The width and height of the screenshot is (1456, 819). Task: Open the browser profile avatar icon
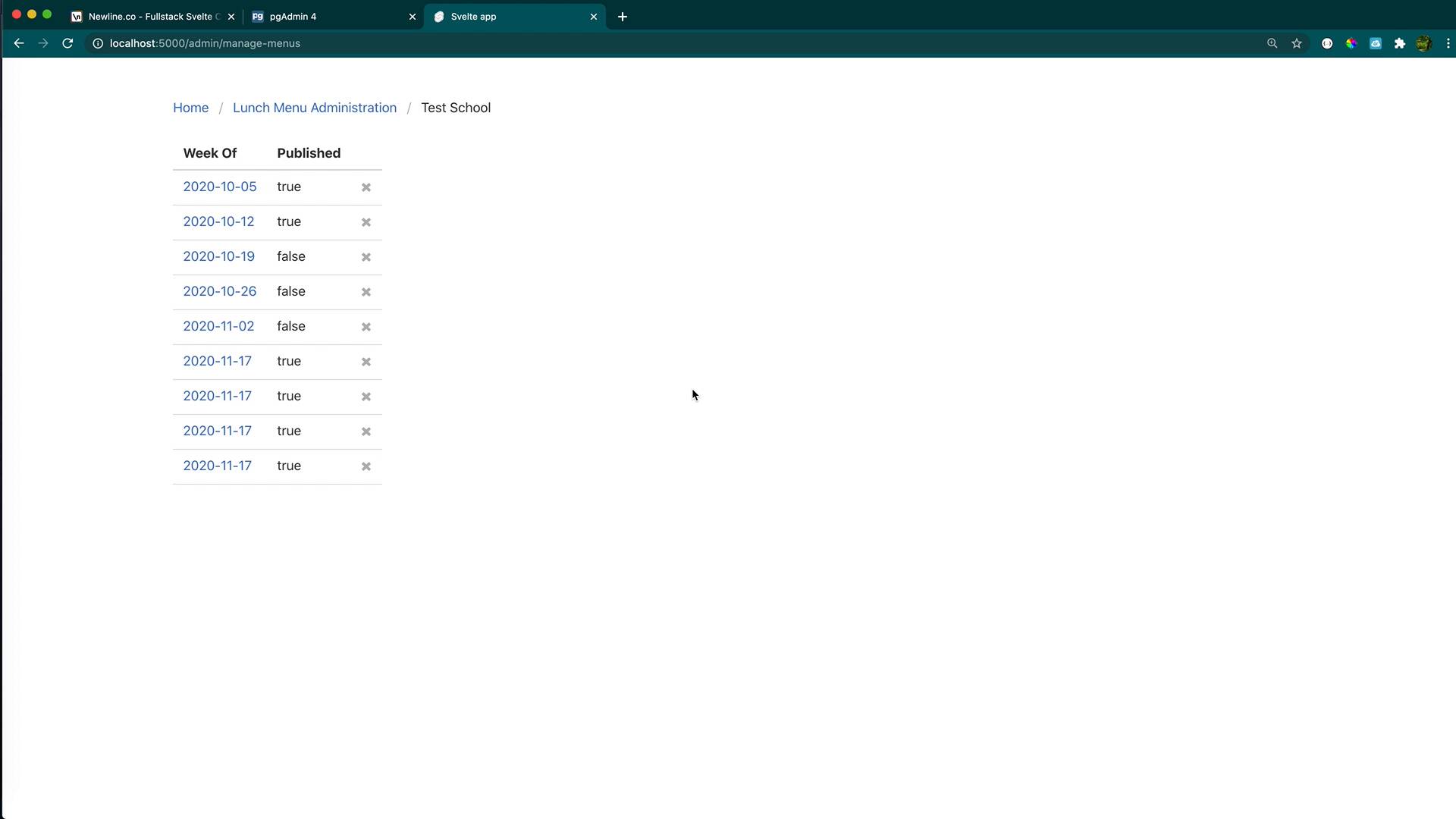[x=1424, y=43]
